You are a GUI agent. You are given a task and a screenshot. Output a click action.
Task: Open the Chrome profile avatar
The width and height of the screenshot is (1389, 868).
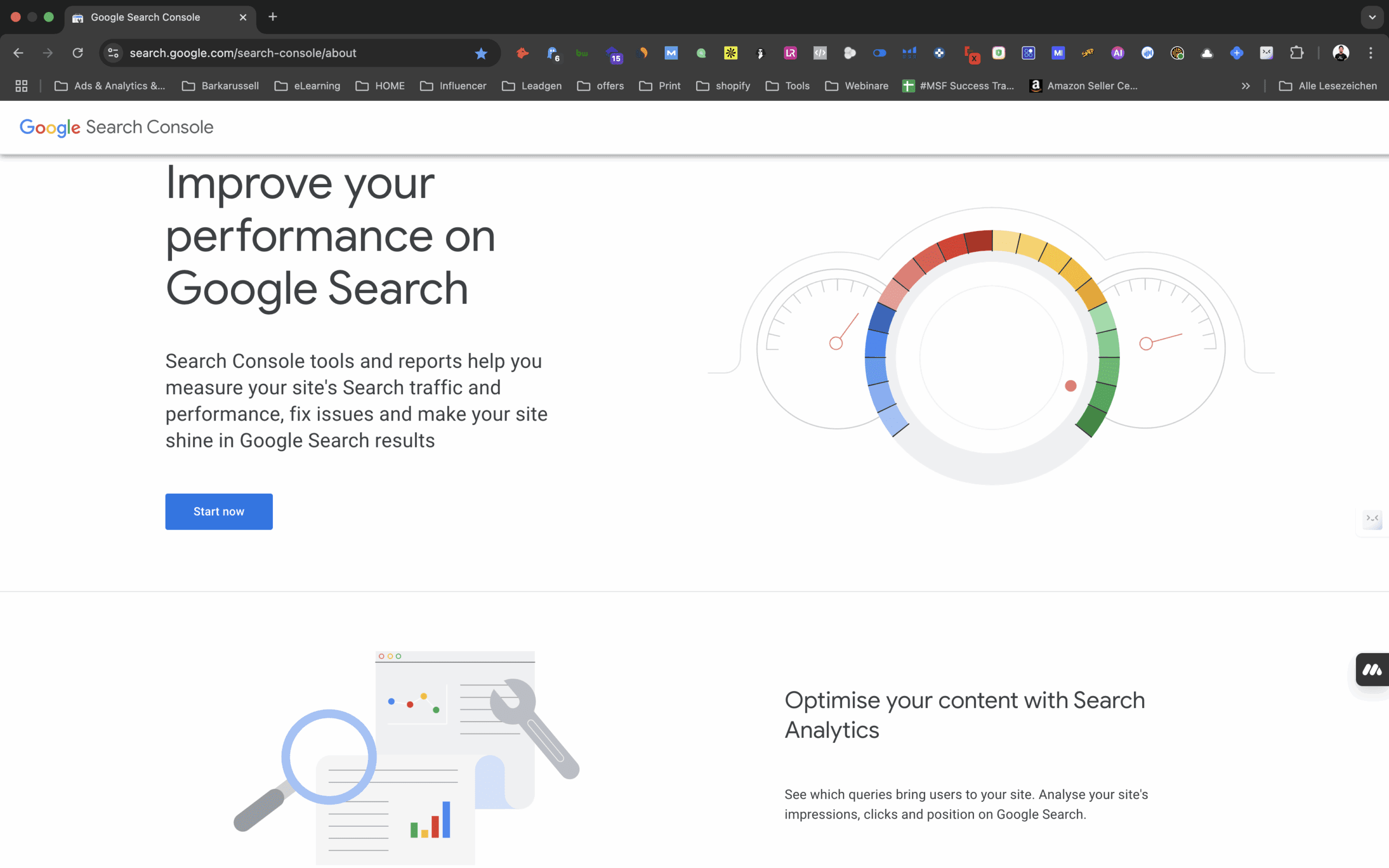coord(1340,53)
